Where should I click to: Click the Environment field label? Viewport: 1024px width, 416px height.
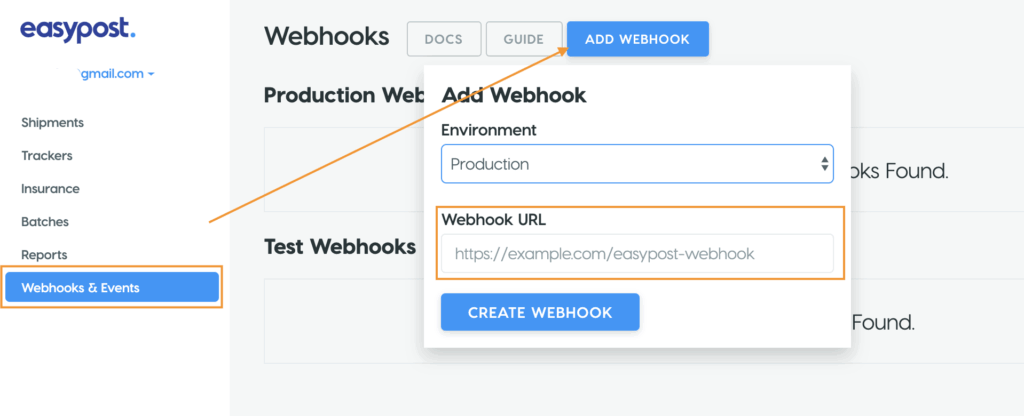point(489,130)
